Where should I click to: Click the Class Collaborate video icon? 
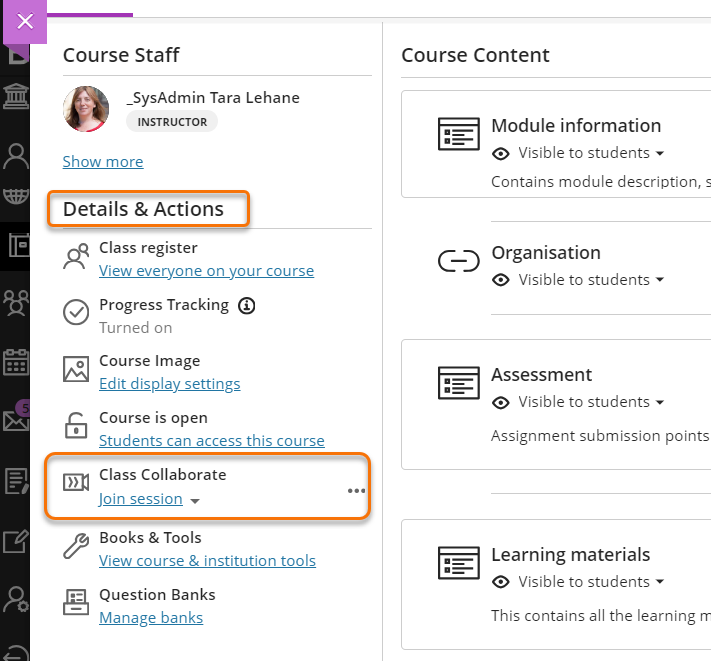click(x=76, y=483)
